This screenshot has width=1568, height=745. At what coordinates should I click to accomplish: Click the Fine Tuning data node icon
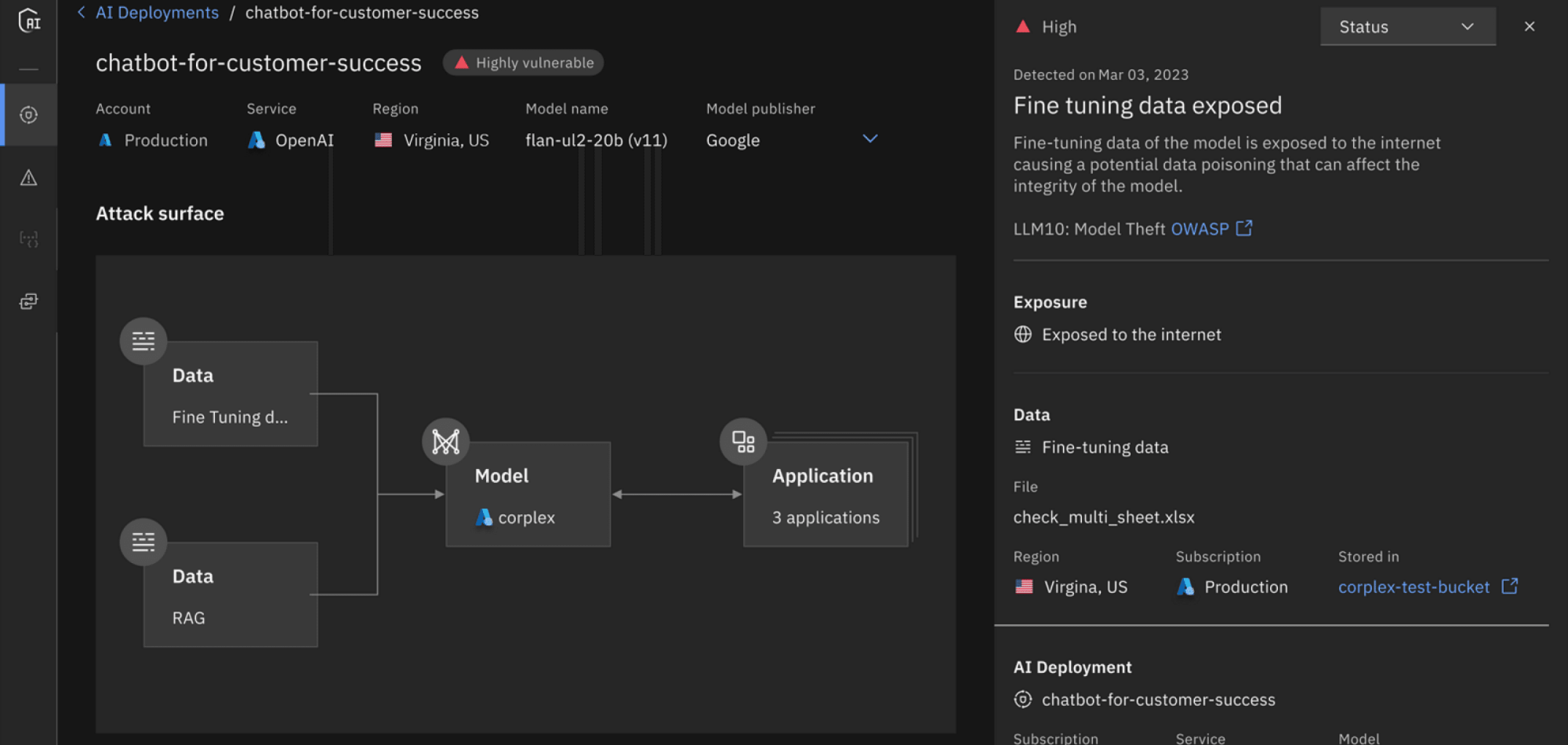[143, 341]
